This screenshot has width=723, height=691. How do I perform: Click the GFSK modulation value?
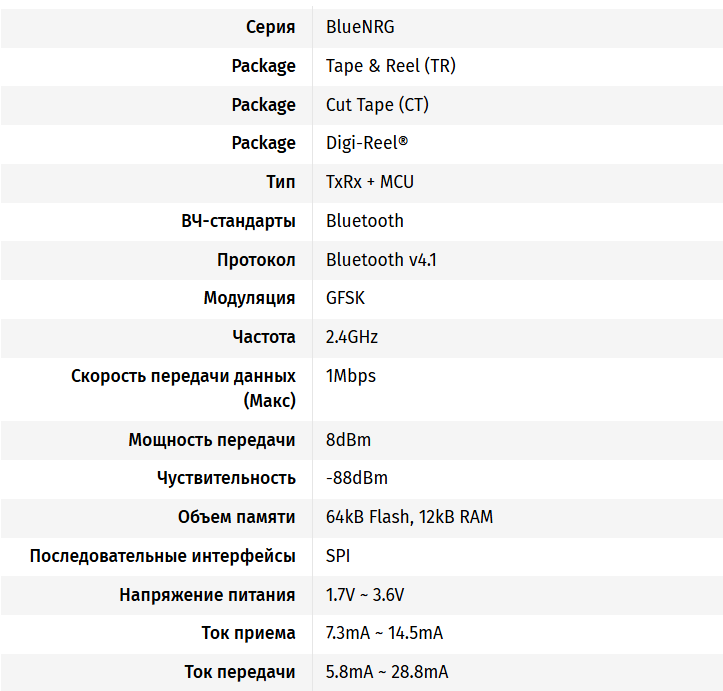(x=345, y=298)
